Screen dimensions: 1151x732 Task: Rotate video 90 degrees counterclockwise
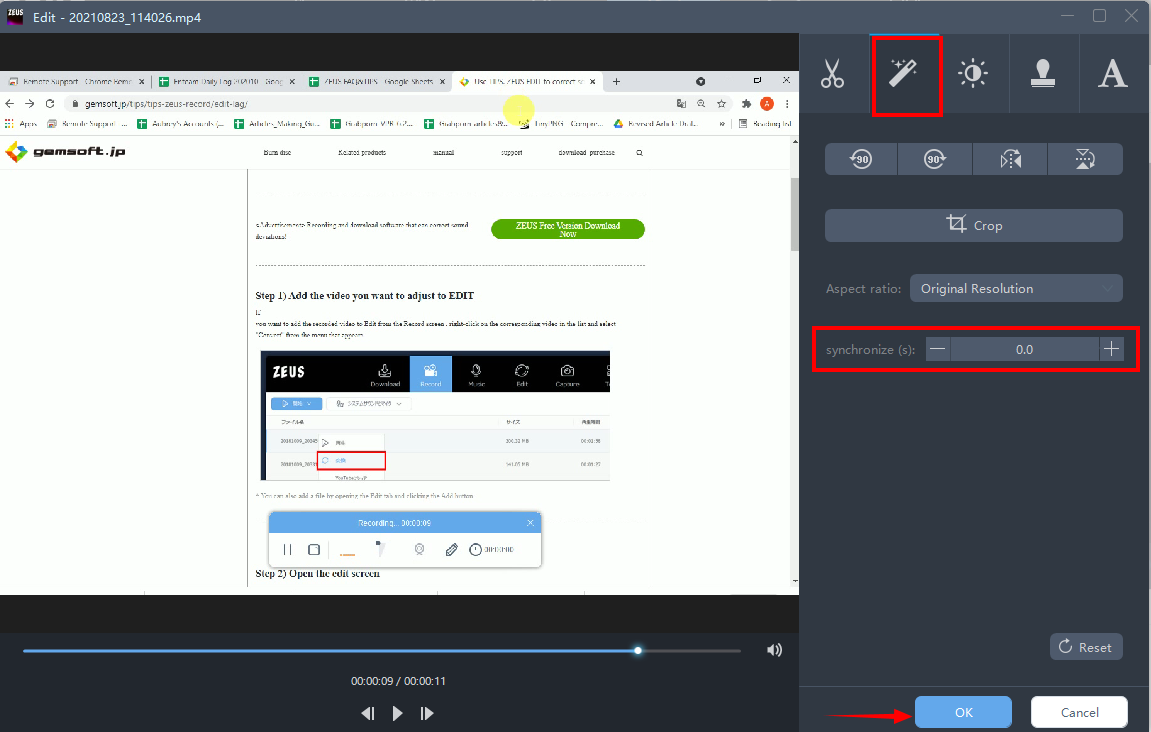pyautogui.click(x=861, y=159)
